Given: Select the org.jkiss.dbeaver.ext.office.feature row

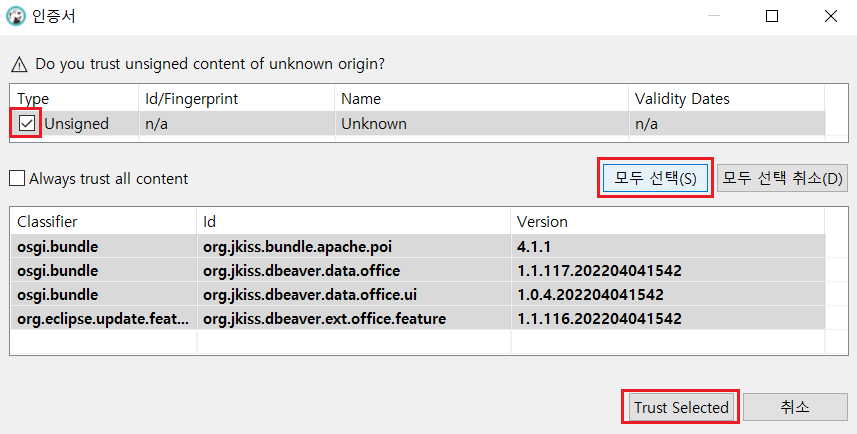Looking at the screenshot, I should tap(324, 318).
